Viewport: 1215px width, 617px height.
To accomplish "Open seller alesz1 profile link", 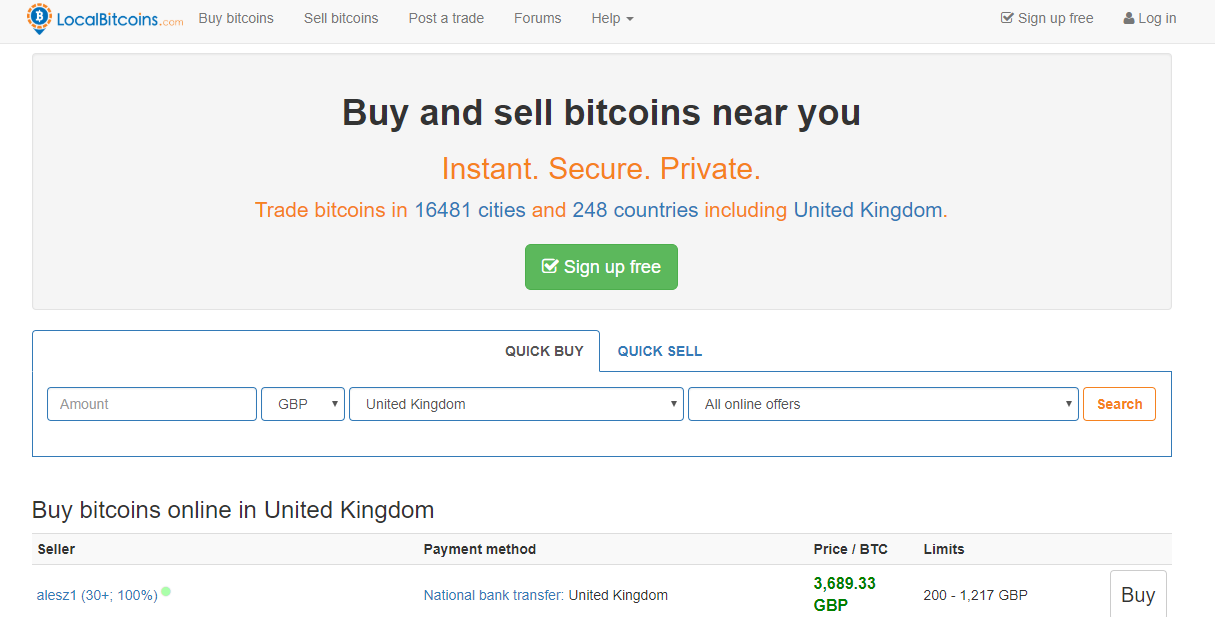I will (57, 595).
